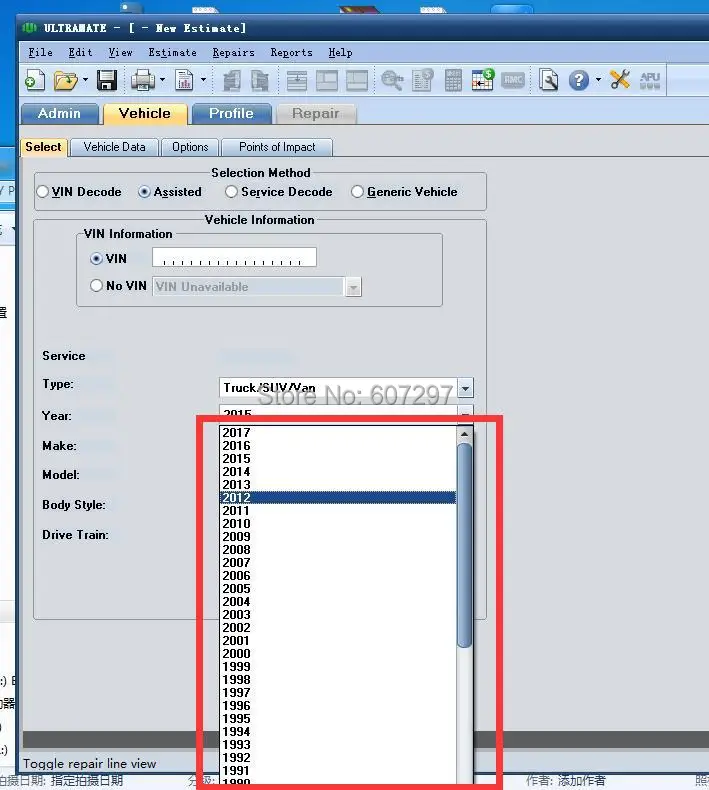Click the grayed price list document icon
The image size is (709, 790).
pos(422,80)
